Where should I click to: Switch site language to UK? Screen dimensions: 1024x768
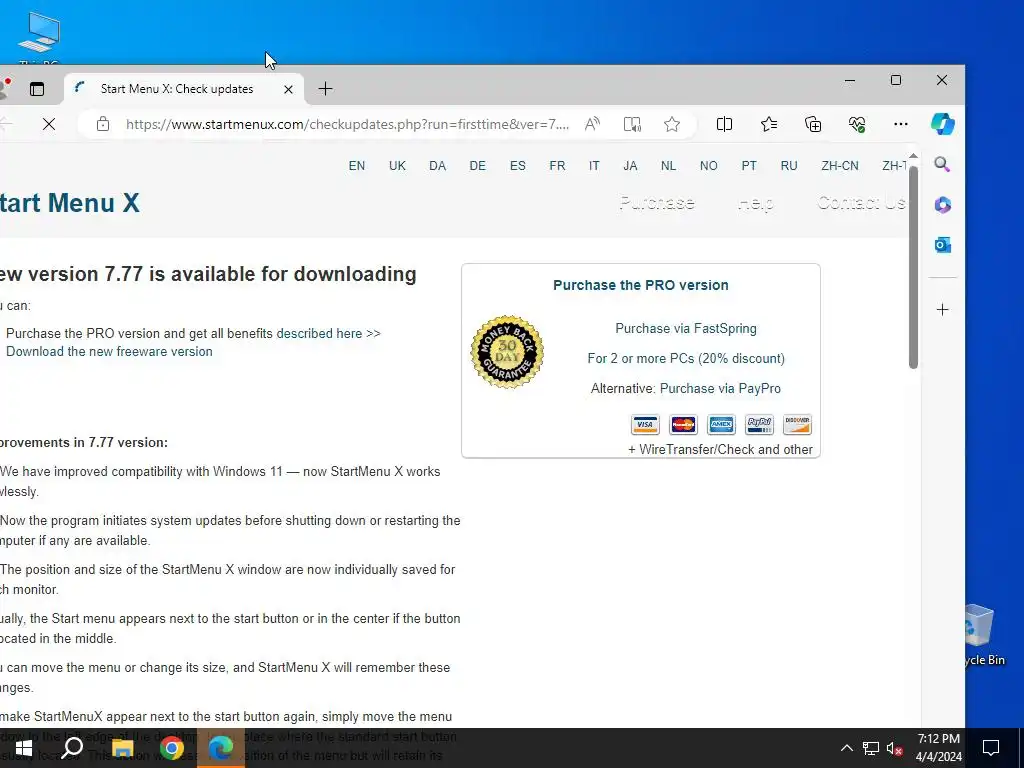pyautogui.click(x=397, y=166)
